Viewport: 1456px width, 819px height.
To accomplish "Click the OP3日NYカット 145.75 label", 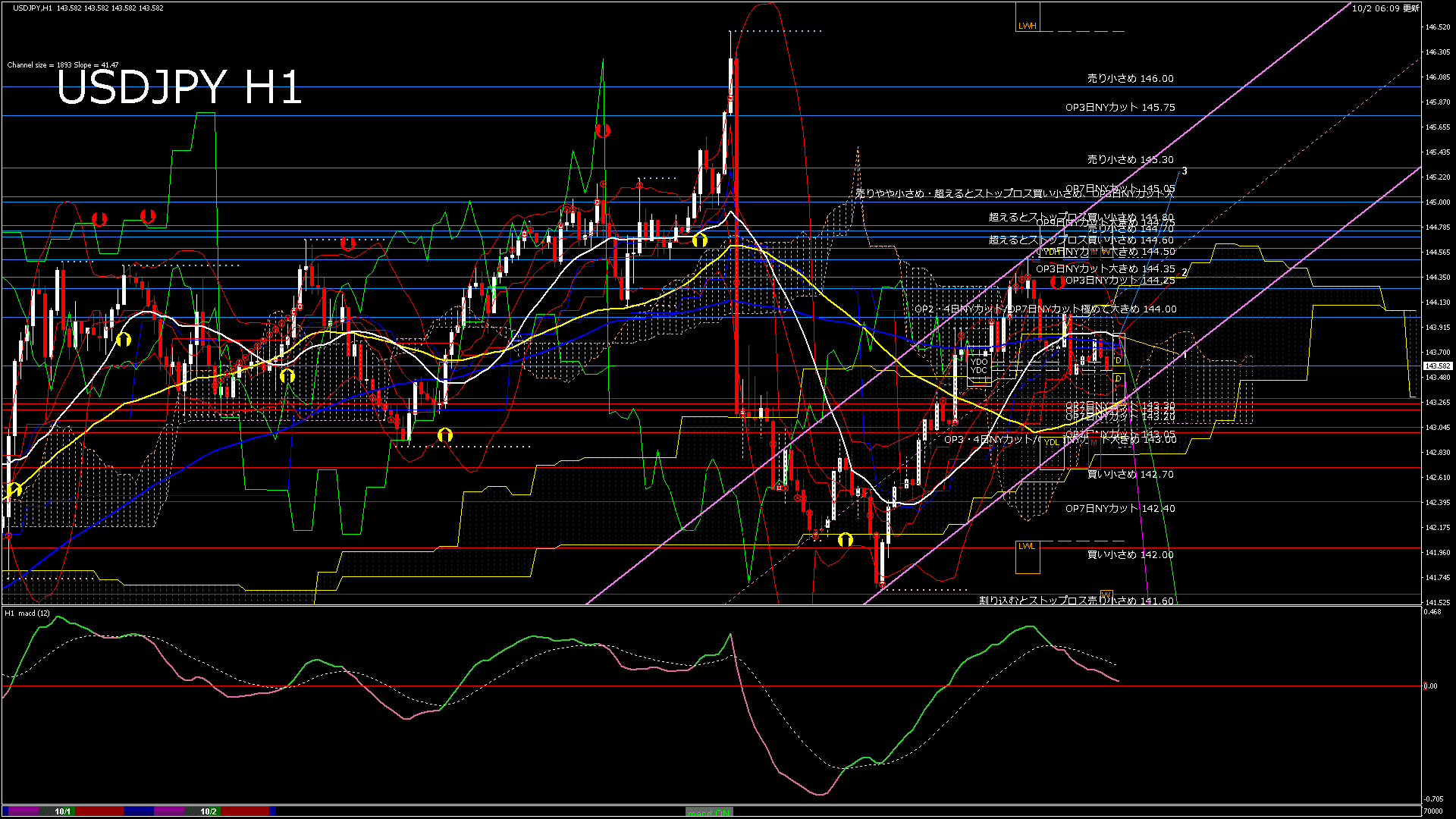I will tap(1120, 108).
